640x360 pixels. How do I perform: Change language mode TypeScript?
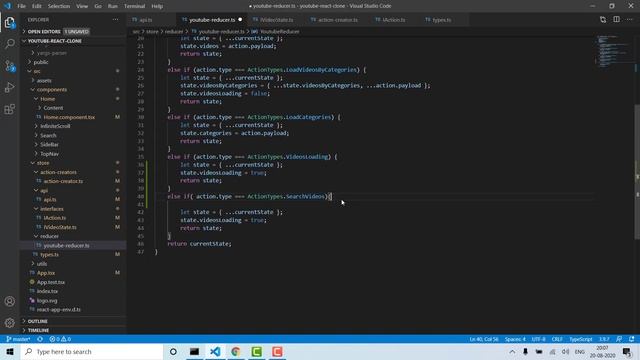coord(580,339)
